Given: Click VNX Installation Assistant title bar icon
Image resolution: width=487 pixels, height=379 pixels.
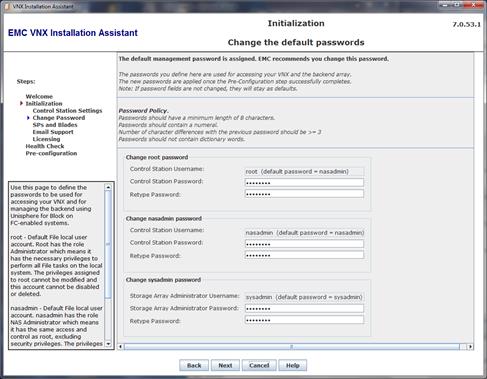Looking at the screenshot, I should tap(7, 6).
